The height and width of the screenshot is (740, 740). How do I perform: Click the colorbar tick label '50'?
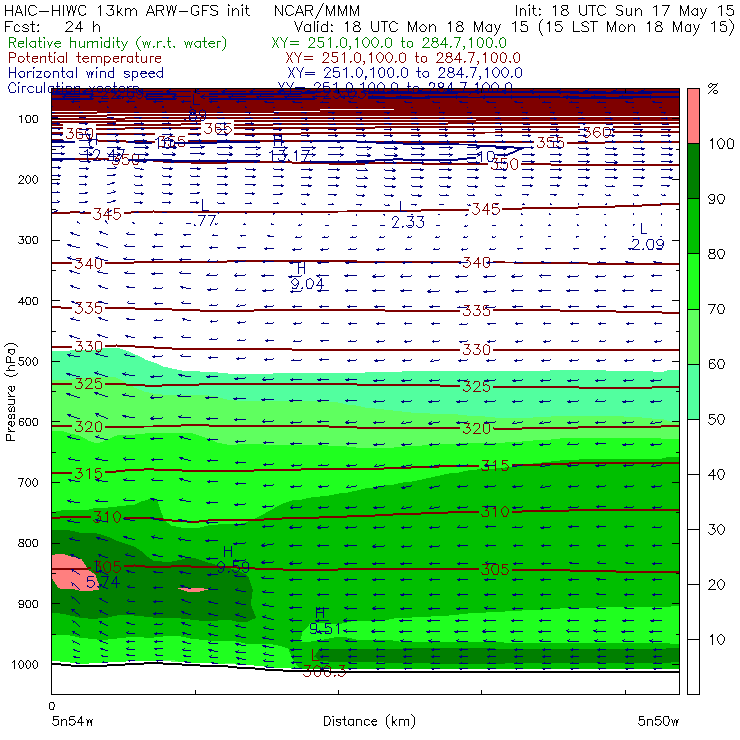716,419
